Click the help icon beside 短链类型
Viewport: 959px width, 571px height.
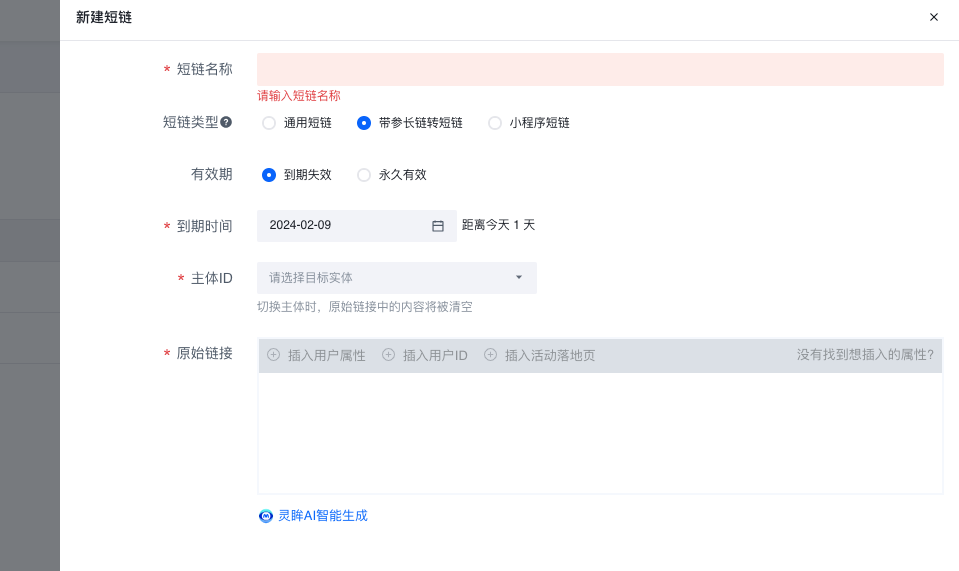[x=226, y=122]
